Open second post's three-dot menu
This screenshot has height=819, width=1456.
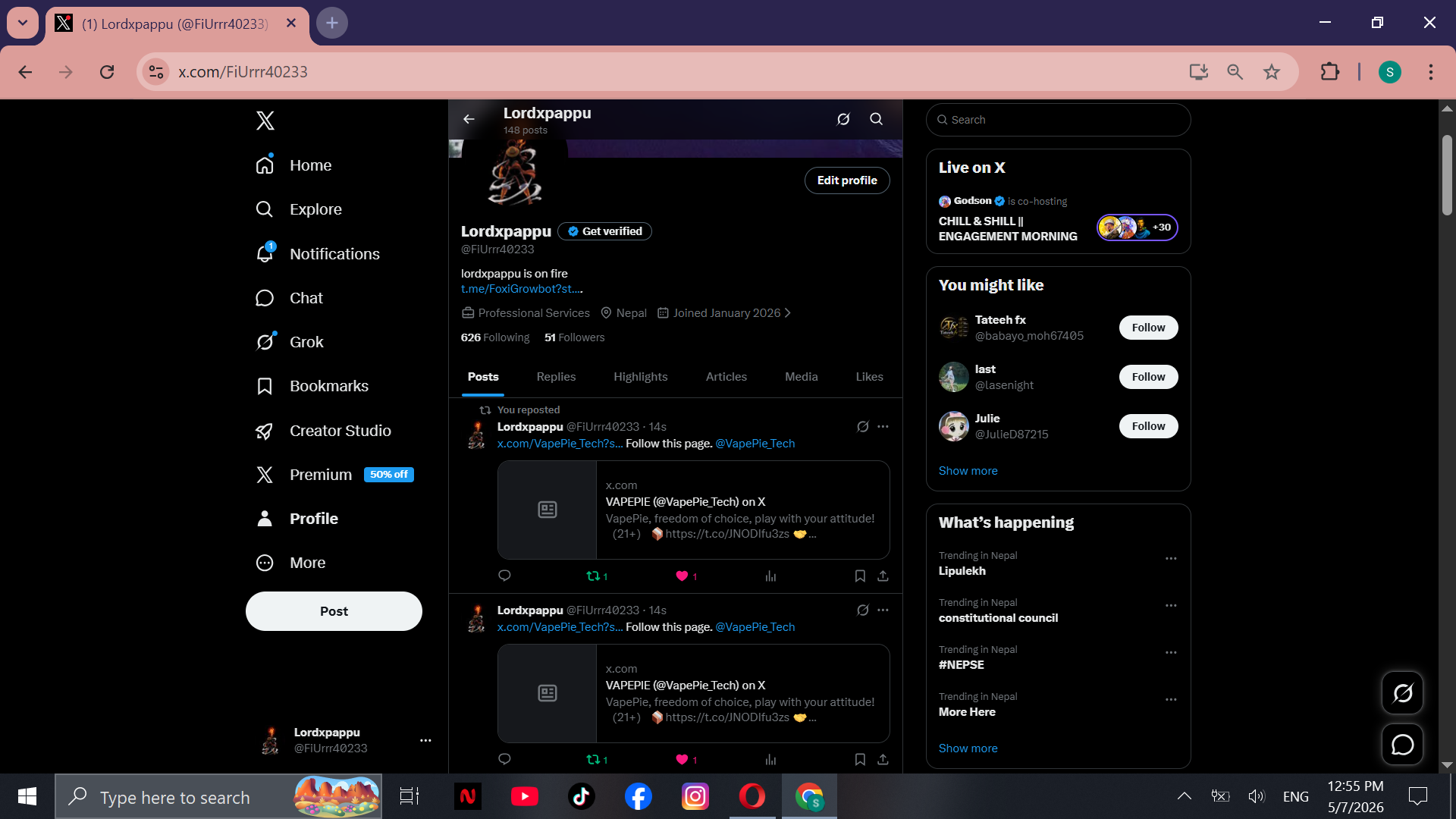point(883,610)
